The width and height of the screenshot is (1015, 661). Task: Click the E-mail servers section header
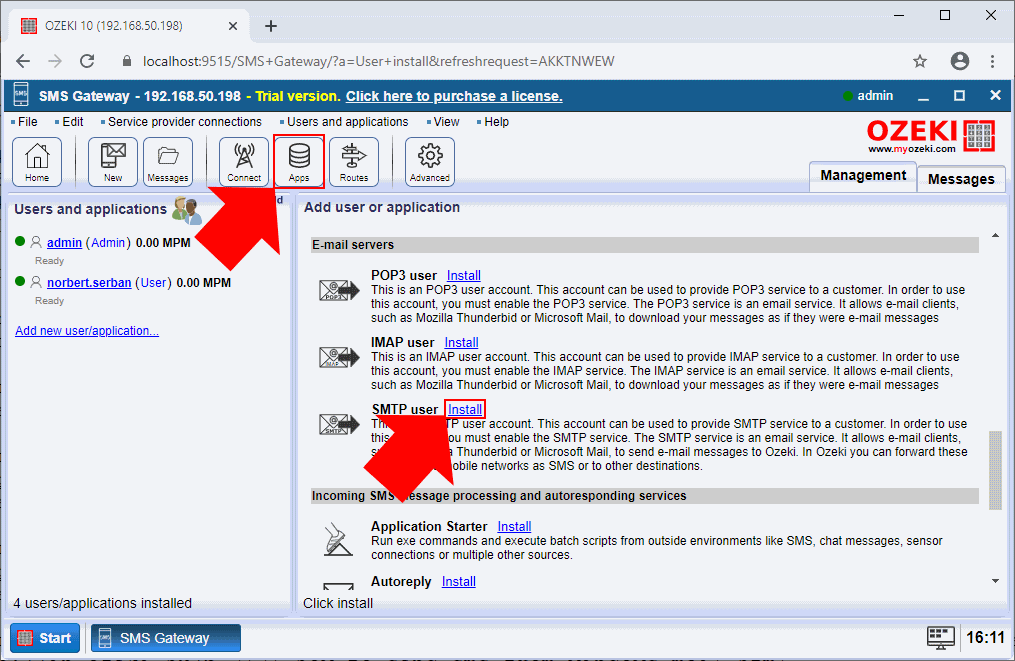[645, 245]
